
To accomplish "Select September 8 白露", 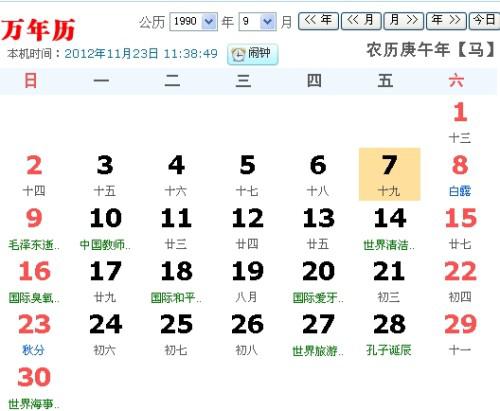I will [x=460, y=175].
